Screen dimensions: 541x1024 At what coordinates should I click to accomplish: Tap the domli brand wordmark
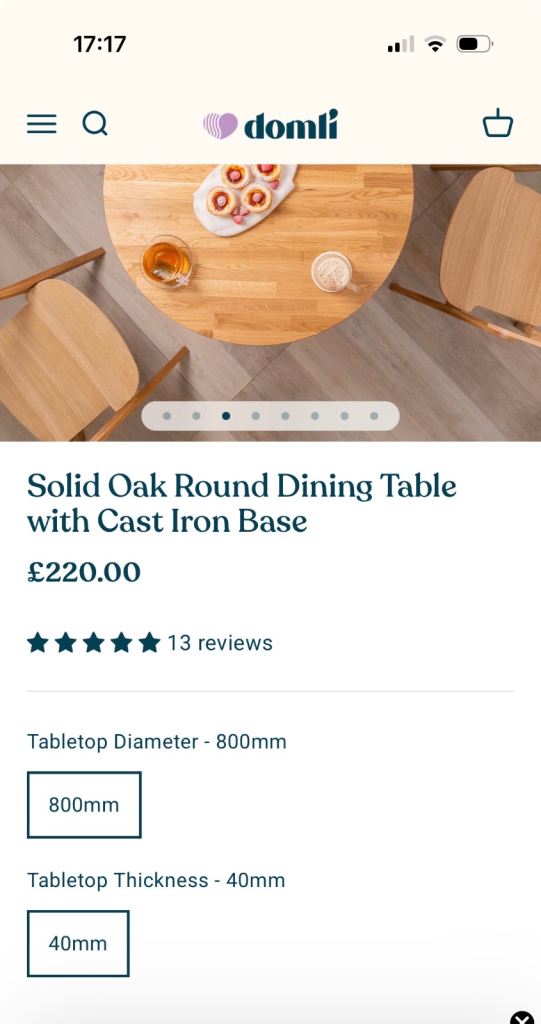click(291, 124)
